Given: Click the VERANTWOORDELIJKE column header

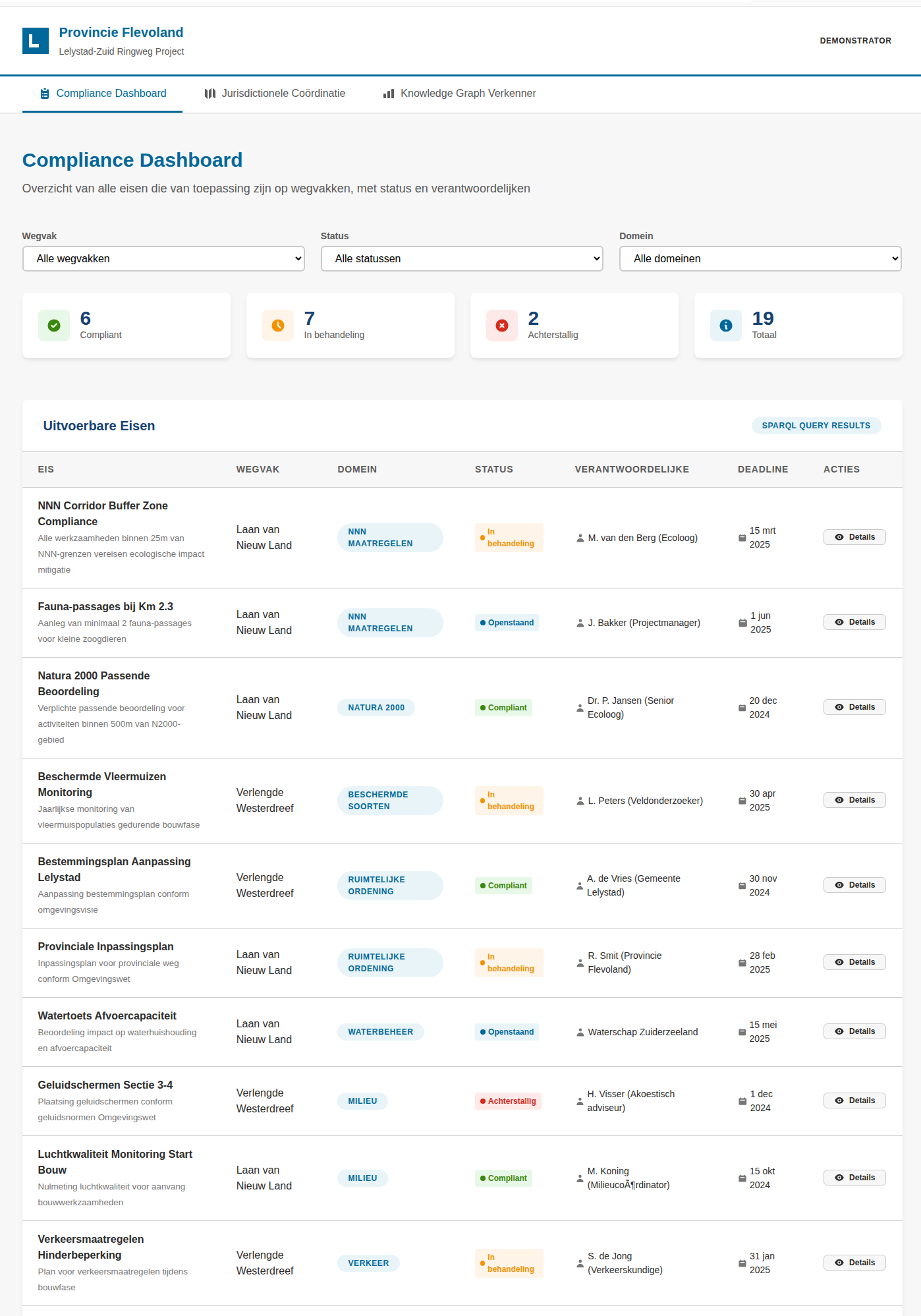Looking at the screenshot, I should point(632,470).
